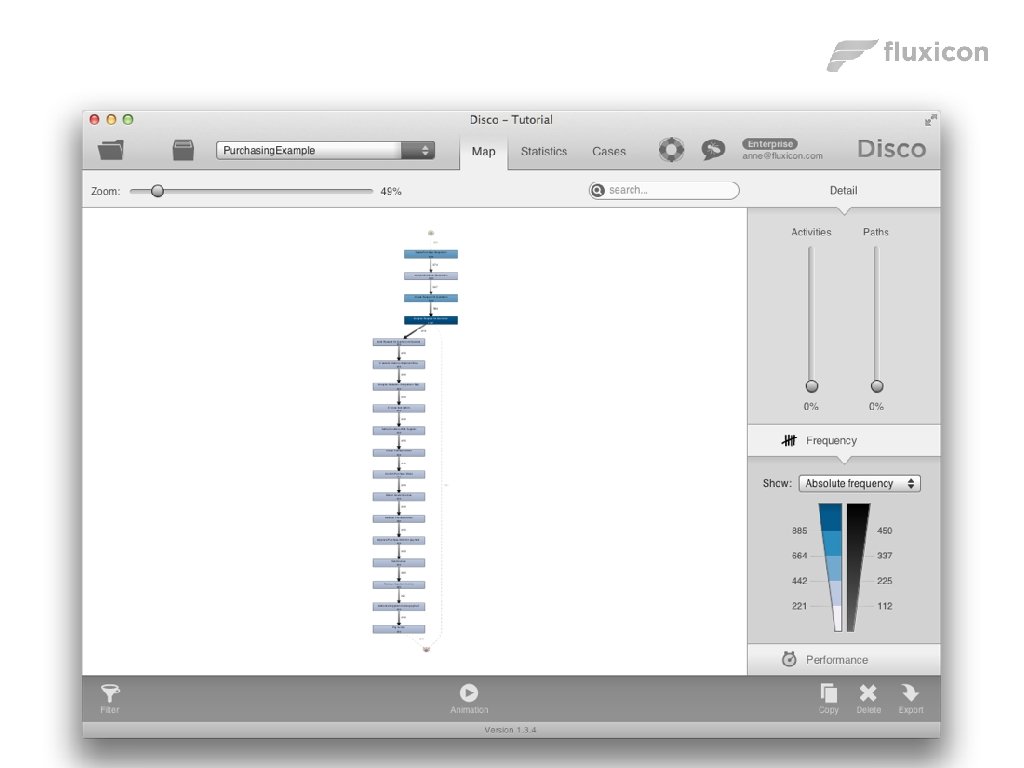Open the Filter funnel icon
This screenshot has height=768, width=1024.
[110, 693]
